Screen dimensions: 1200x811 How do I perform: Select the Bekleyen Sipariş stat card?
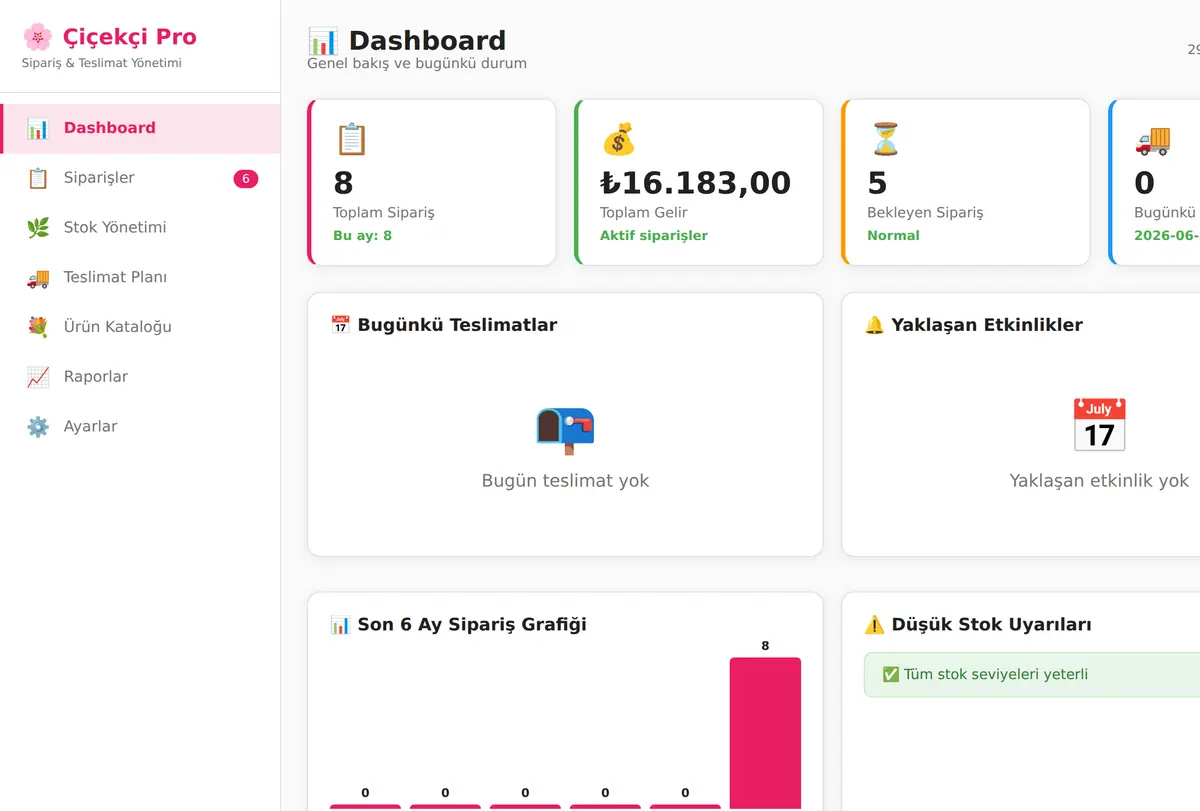point(966,182)
